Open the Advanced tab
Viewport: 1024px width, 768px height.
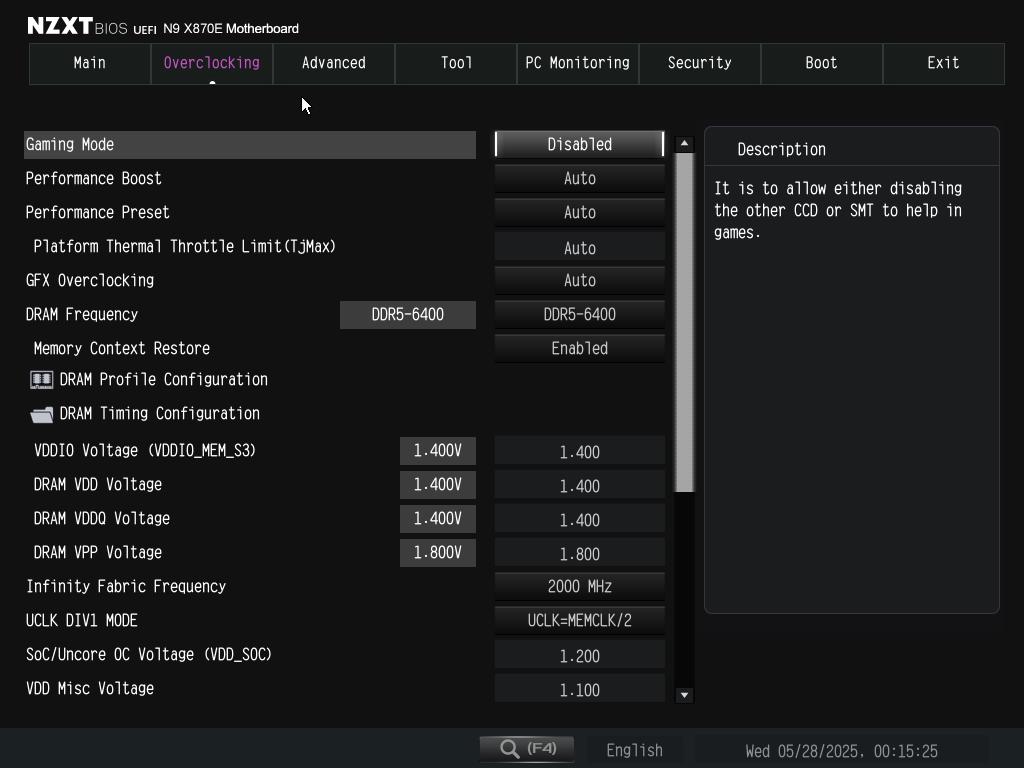[x=333, y=63]
